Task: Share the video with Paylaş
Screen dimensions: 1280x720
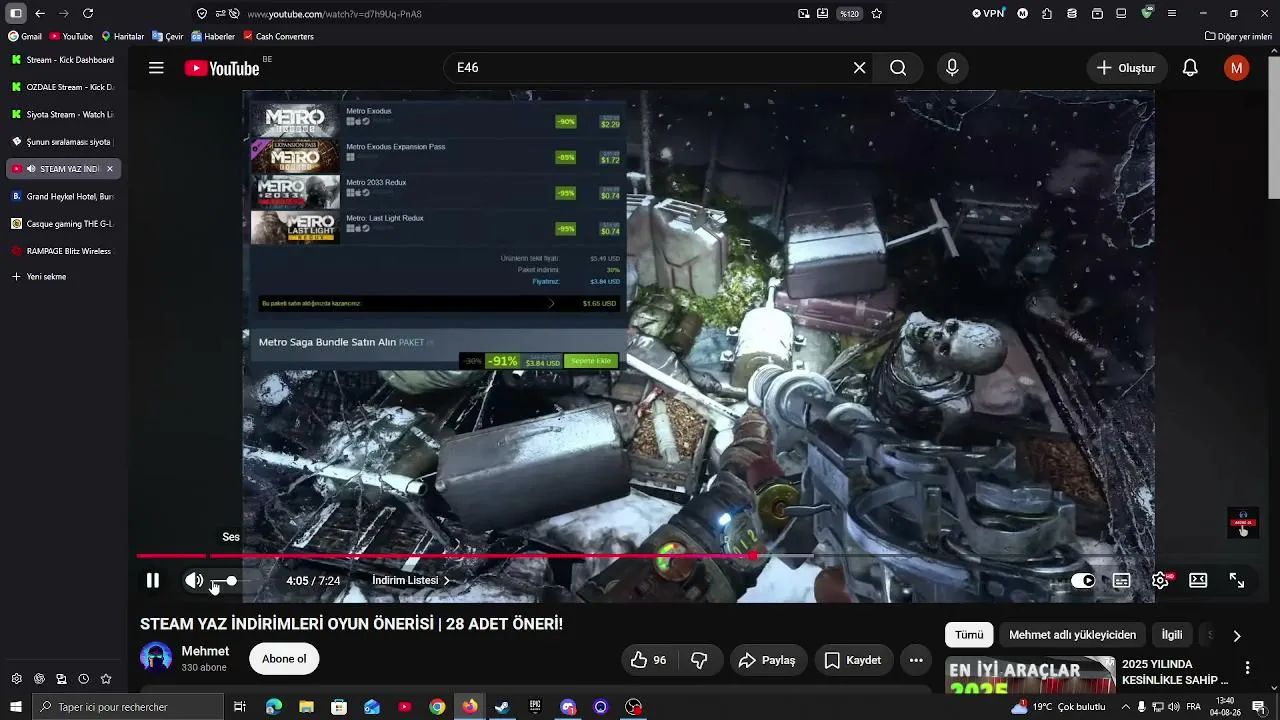Action: coord(767,660)
